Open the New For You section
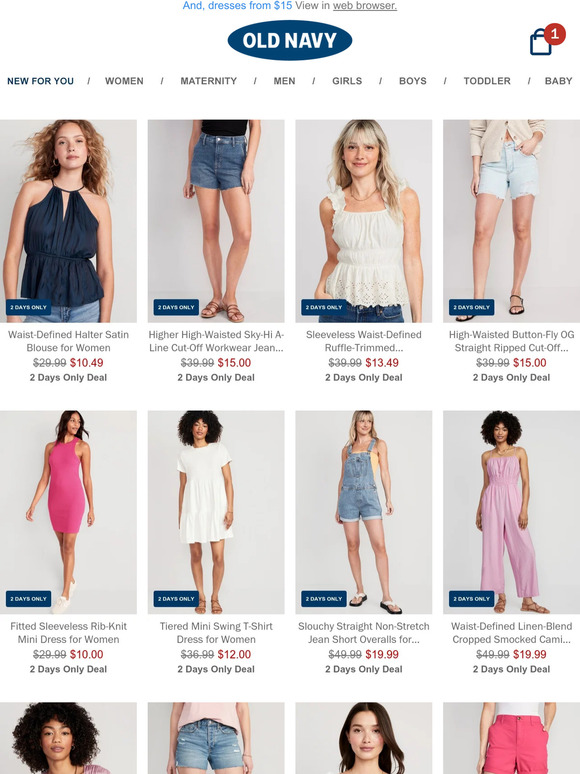The width and height of the screenshot is (580, 774). [40, 81]
